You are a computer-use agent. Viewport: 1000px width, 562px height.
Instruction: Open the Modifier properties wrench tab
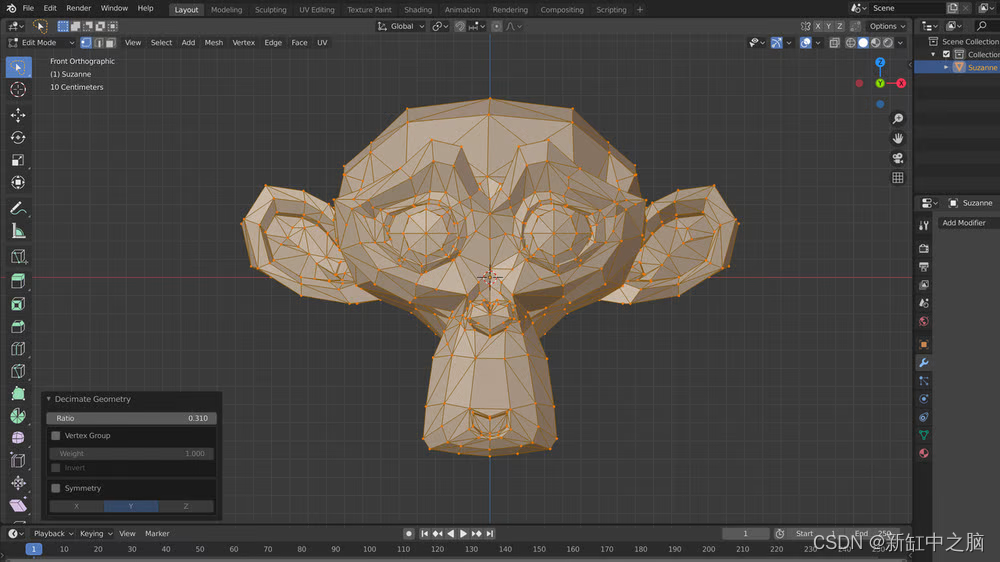(x=923, y=362)
